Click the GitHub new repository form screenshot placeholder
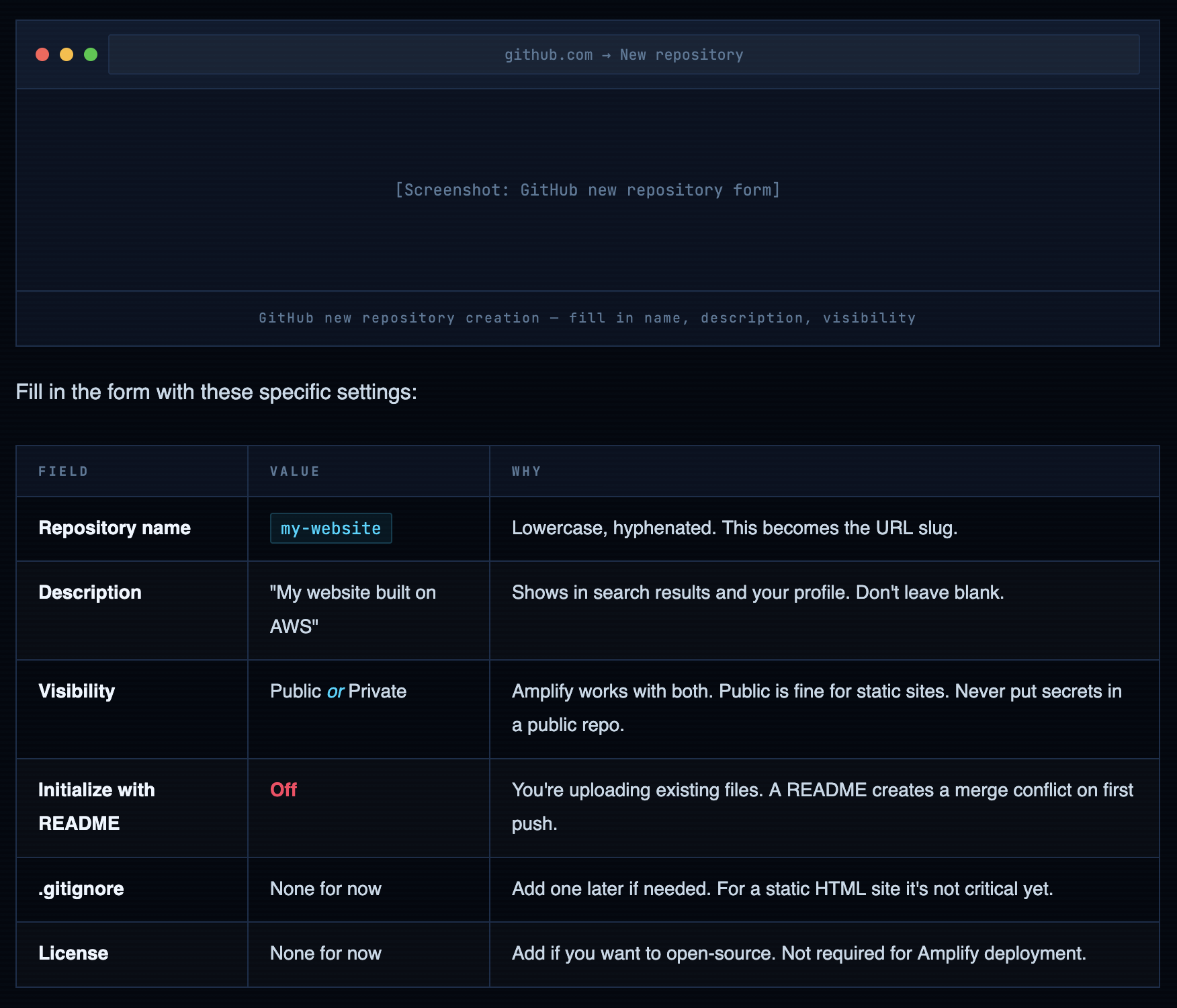 tap(587, 190)
